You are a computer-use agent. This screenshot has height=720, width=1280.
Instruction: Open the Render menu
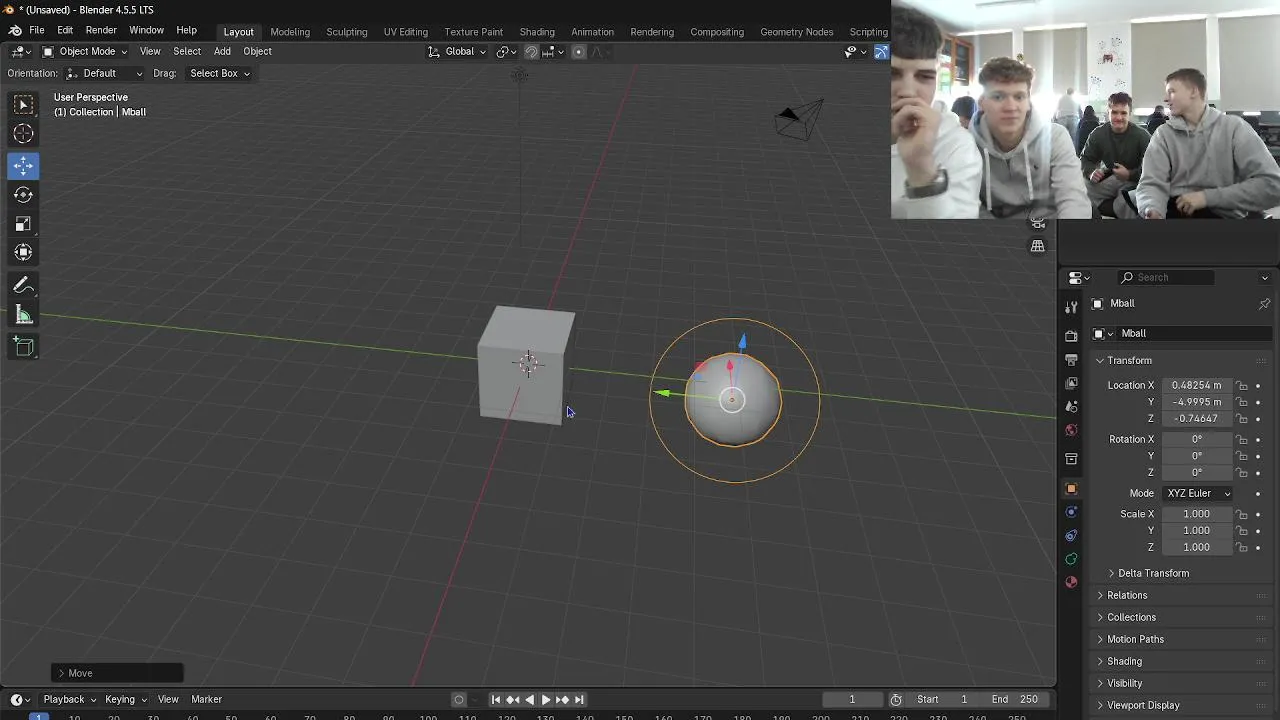point(101,31)
